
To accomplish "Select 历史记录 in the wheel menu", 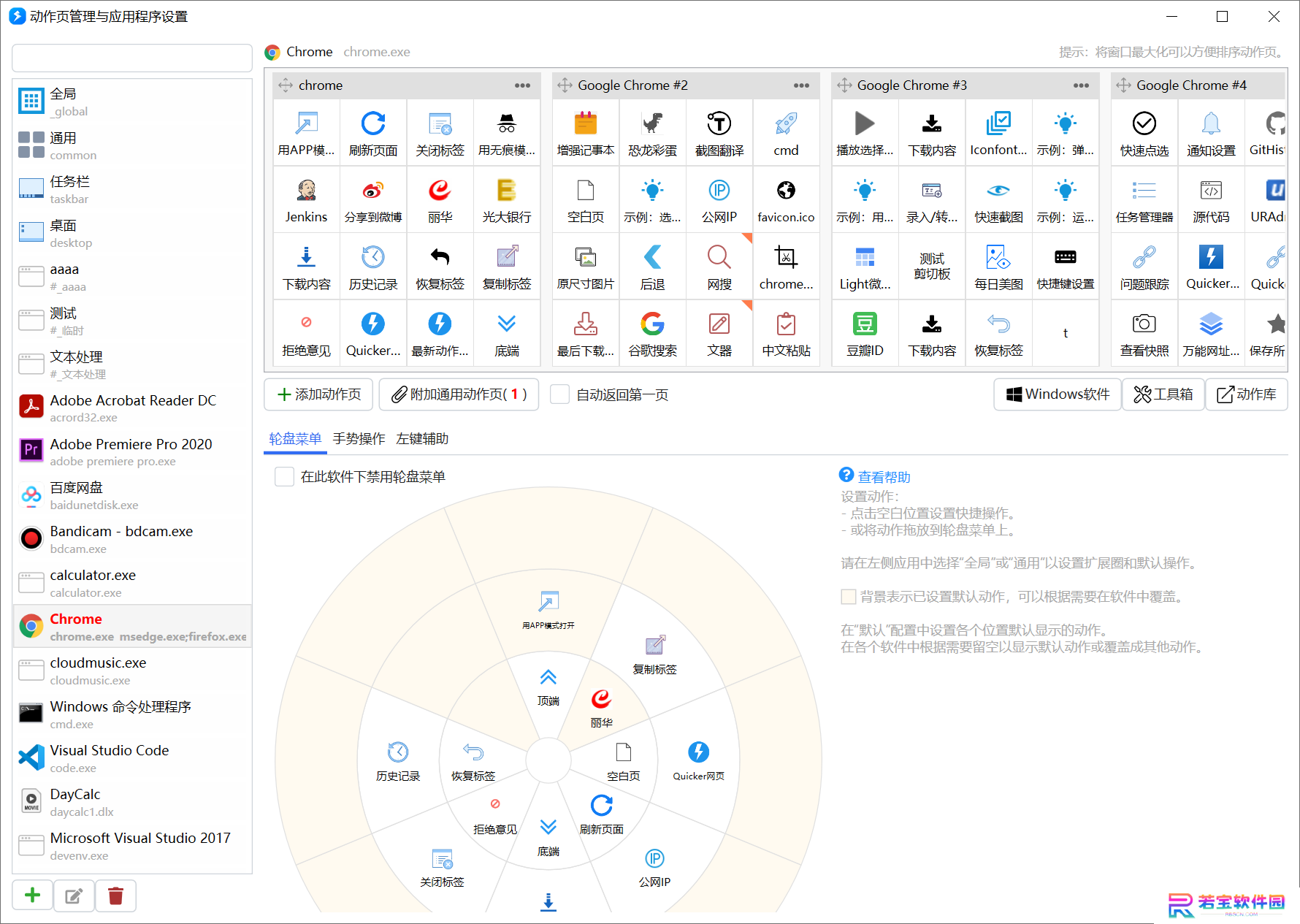I will (x=398, y=760).
